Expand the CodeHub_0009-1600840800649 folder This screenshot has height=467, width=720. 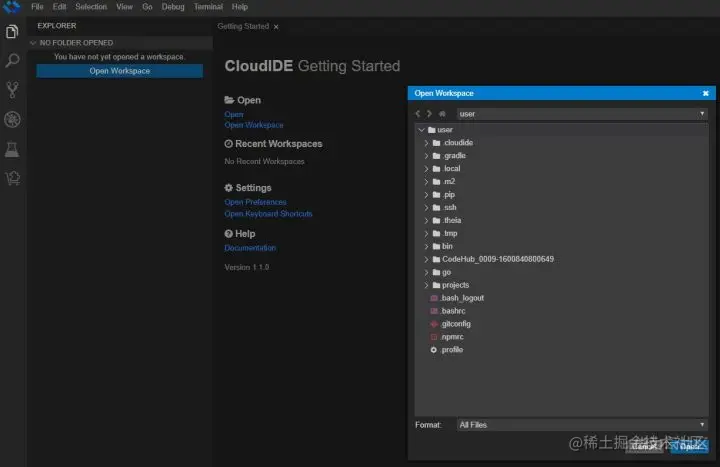point(426,259)
